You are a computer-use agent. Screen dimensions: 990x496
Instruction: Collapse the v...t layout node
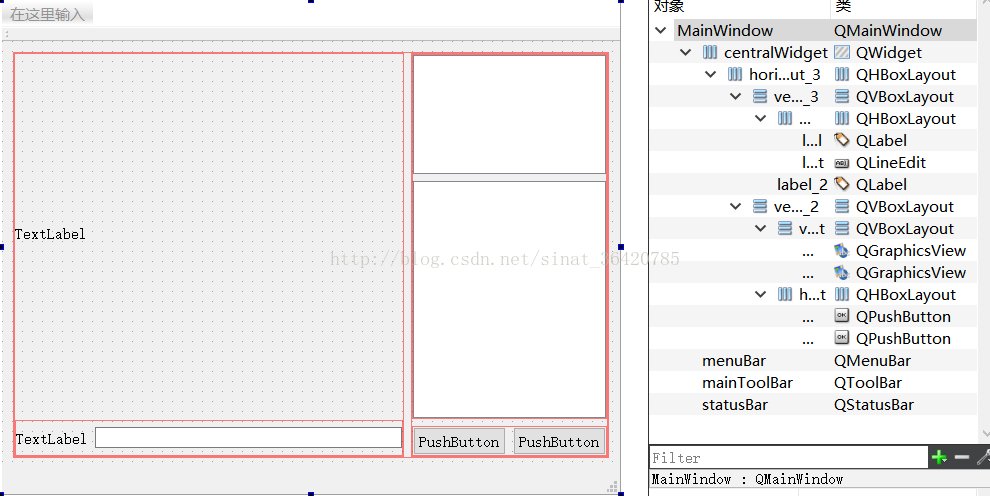pos(761,228)
